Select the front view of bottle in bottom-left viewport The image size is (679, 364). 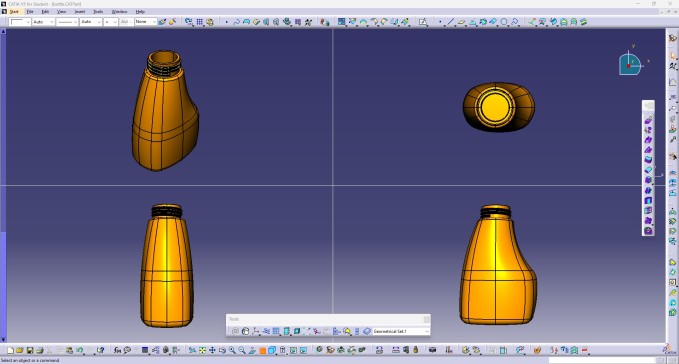[167, 265]
